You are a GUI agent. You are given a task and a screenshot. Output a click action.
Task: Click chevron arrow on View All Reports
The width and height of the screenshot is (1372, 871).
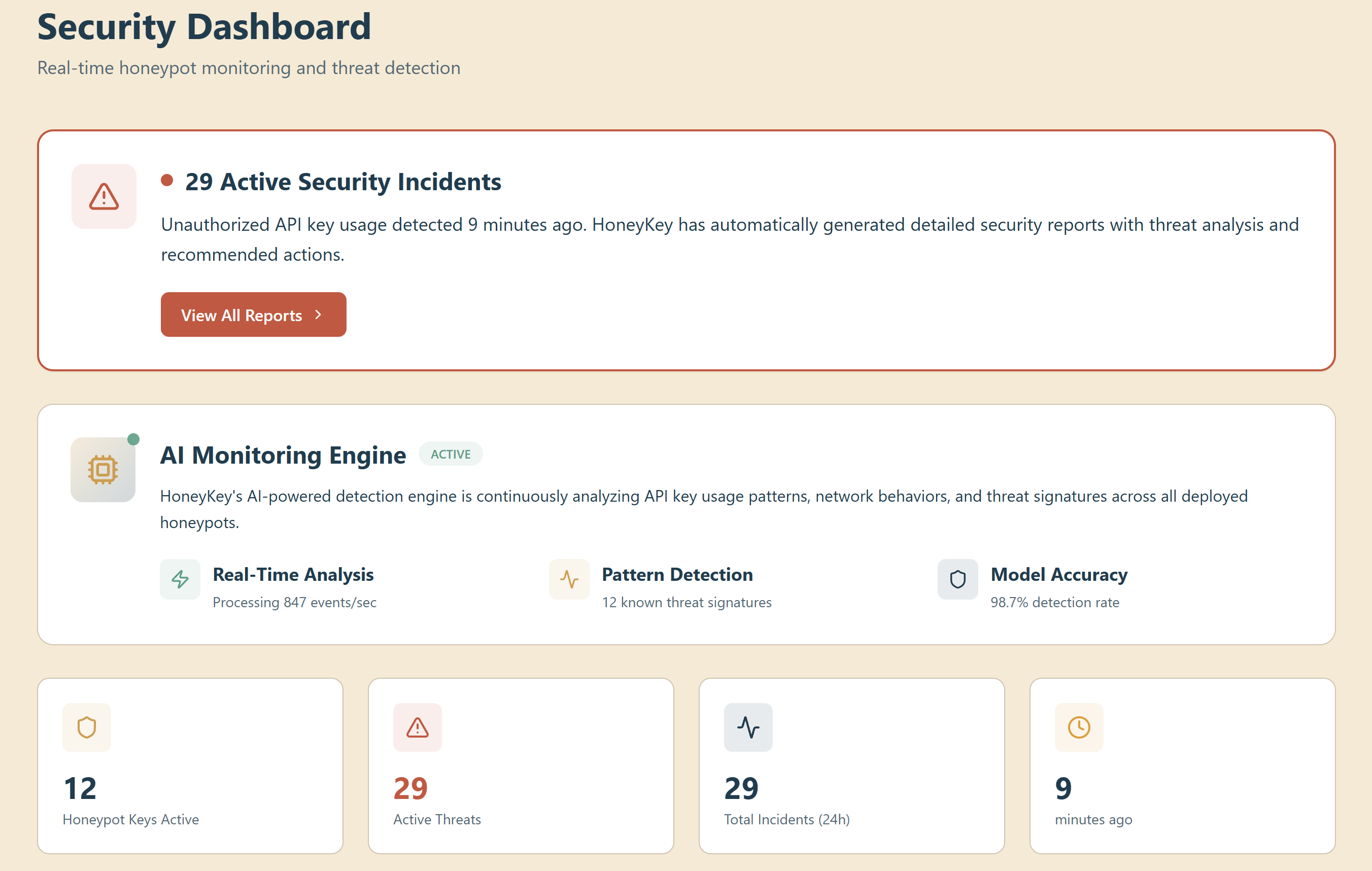pyautogui.click(x=319, y=315)
